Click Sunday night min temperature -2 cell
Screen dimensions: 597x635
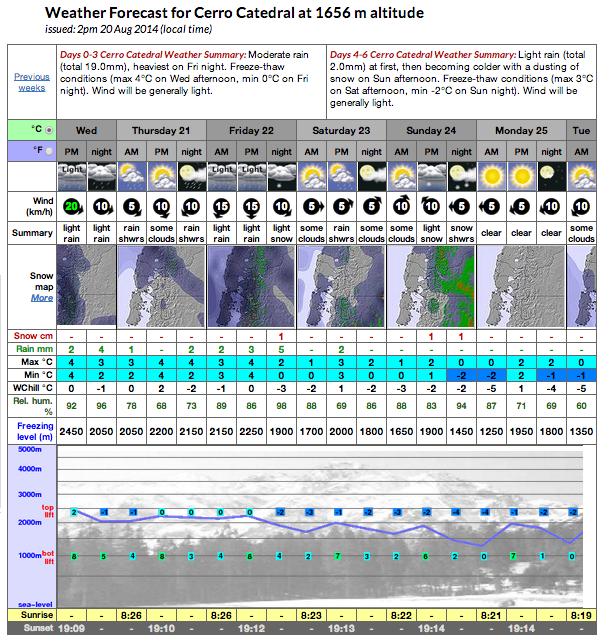tap(461, 375)
